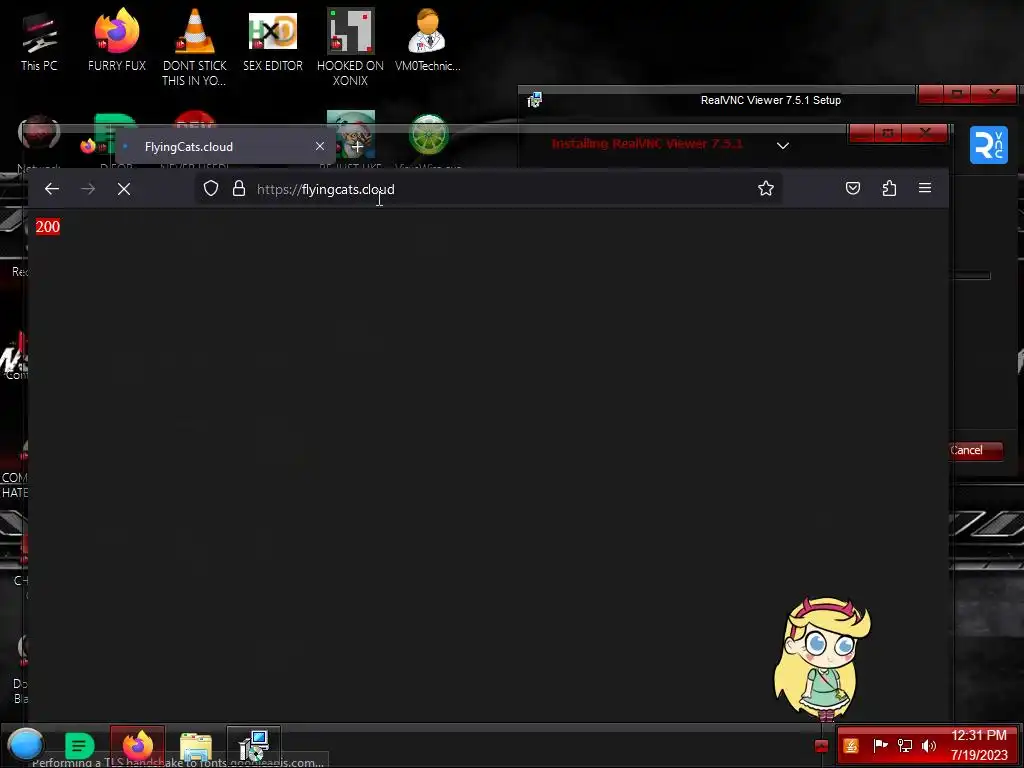The width and height of the screenshot is (1024, 768).
Task: Open the volume speaker tray icon
Action: pos(929,746)
